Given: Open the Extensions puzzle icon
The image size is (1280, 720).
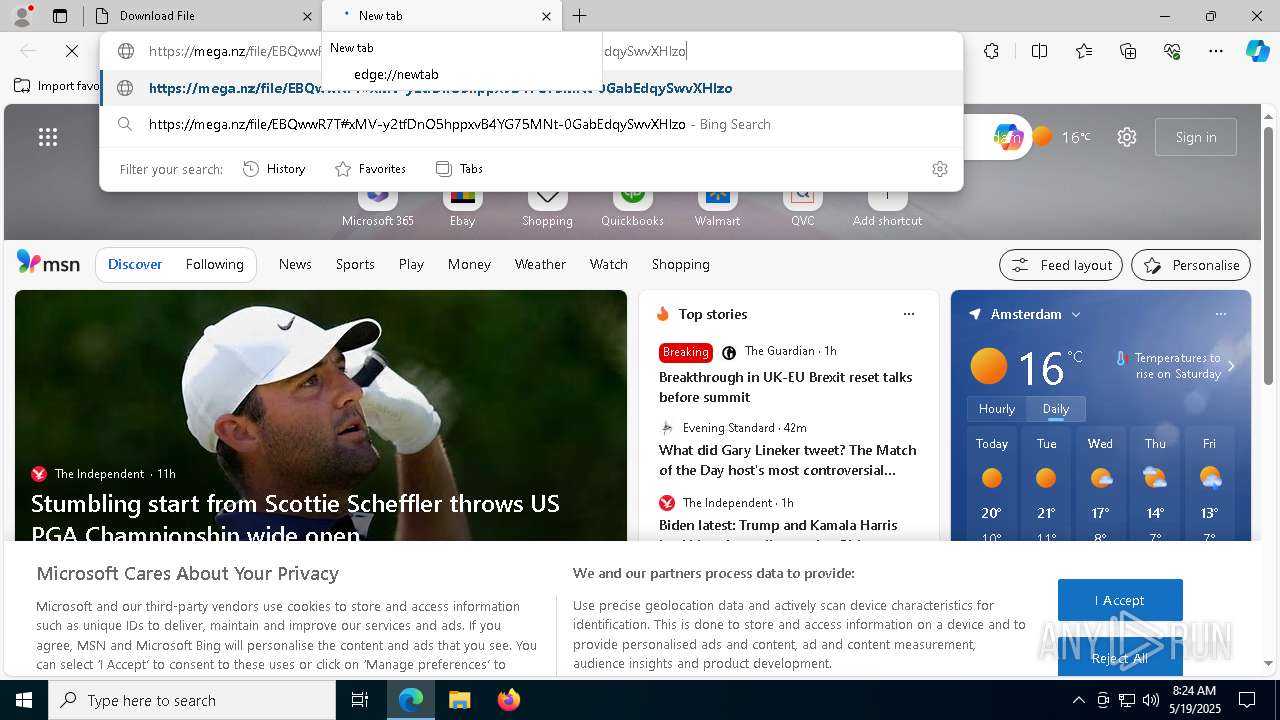Looking at the screenshot, I should 991,51.
